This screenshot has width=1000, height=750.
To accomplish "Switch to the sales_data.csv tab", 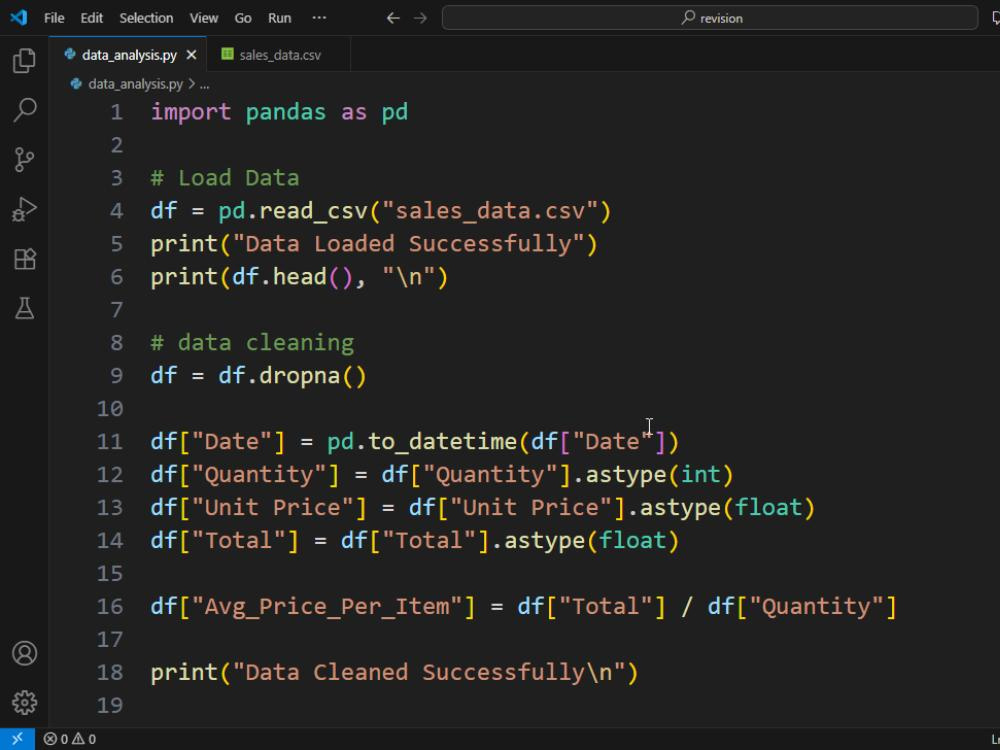I will pyautogui.click(x=278, y=55).
